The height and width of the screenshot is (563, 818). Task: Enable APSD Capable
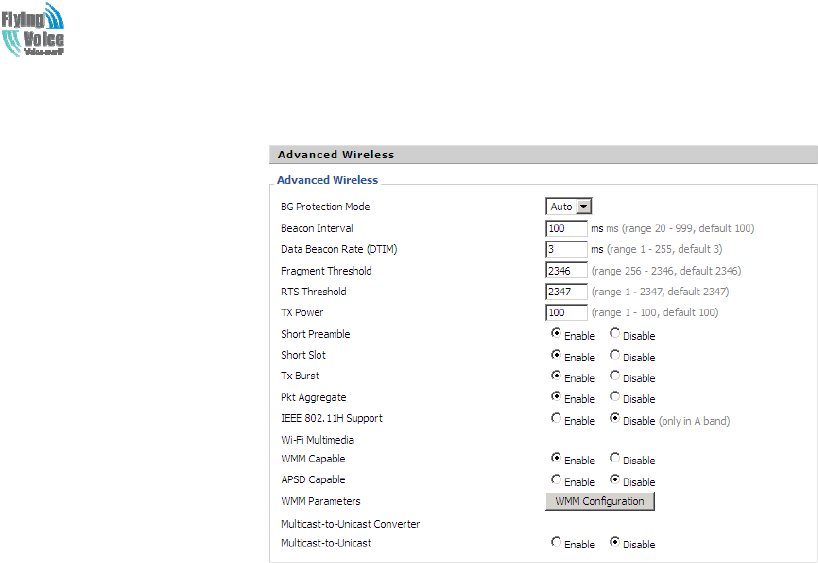[556, 479]
